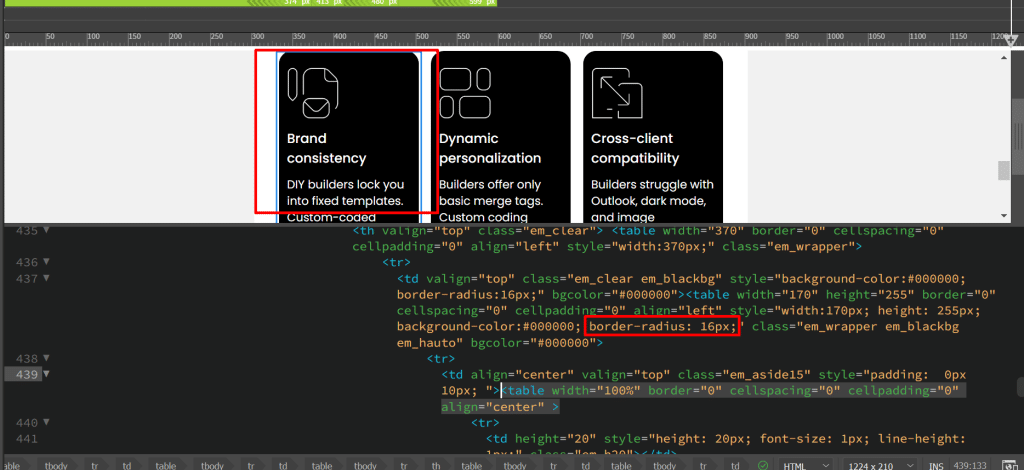1024x470 pixels.
Task: Click line number 437 in code gutter
Action: pos(27,278)
